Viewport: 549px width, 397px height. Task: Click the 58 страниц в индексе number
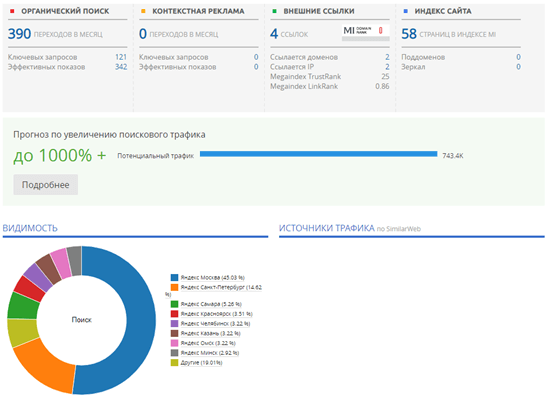click(409, 34)
